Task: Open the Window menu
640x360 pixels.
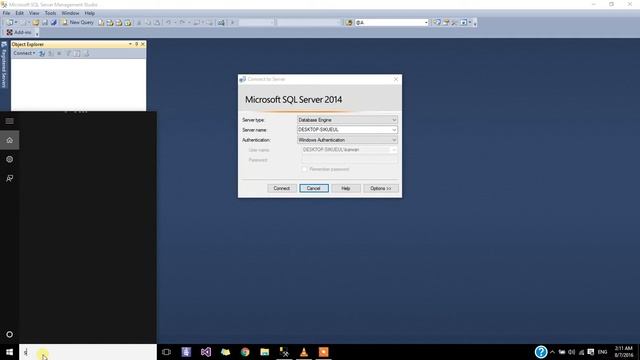Action: pyautogui.click(x=70, y=13)
